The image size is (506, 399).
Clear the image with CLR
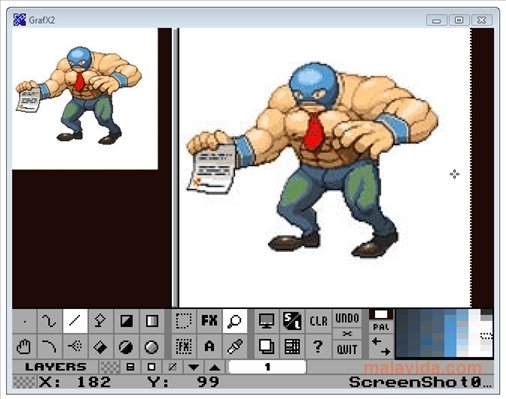pos(318,321)
